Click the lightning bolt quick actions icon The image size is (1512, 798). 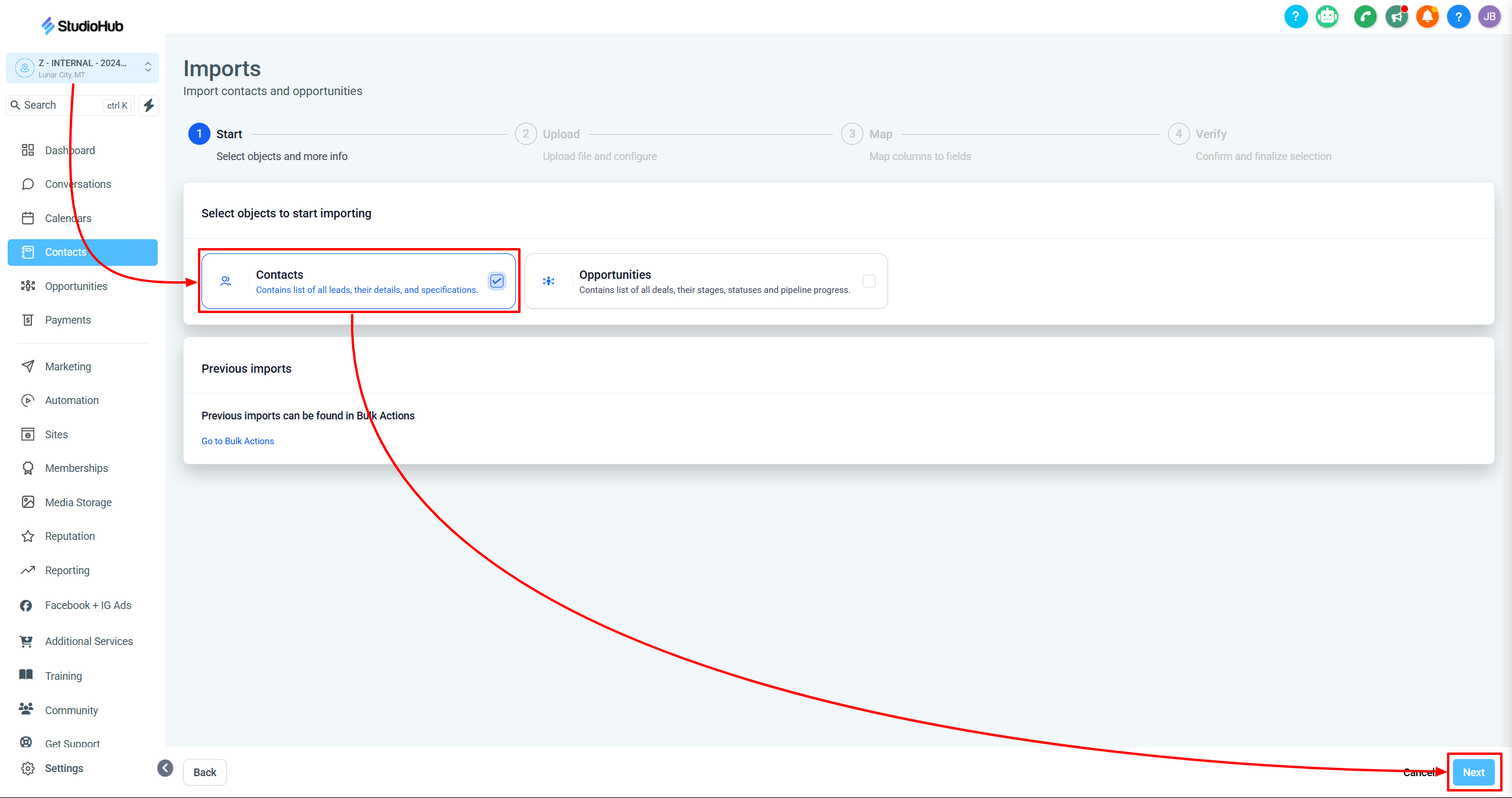(149, 105)
